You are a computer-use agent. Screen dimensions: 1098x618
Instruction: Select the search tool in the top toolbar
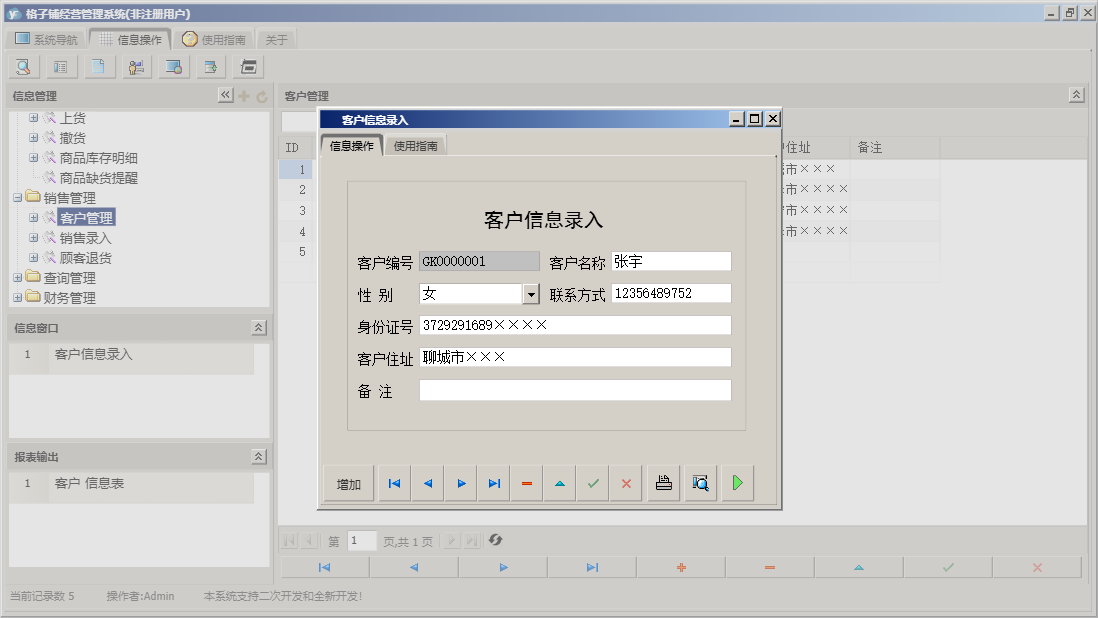pos(22,66)
